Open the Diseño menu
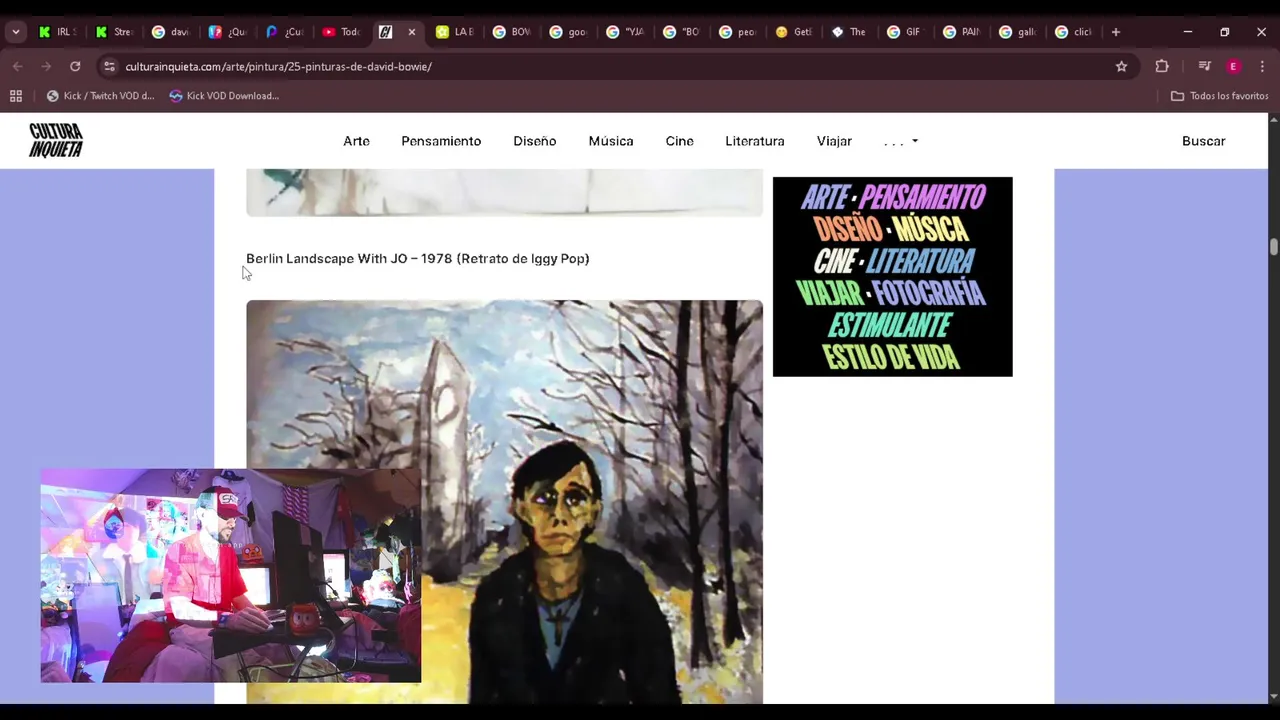Viewport: 1280px width, 720px height. click(535, 141)
